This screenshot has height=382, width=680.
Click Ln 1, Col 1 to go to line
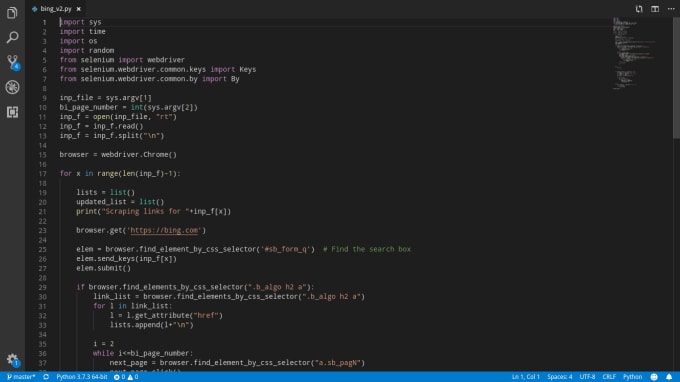(526, 377)
